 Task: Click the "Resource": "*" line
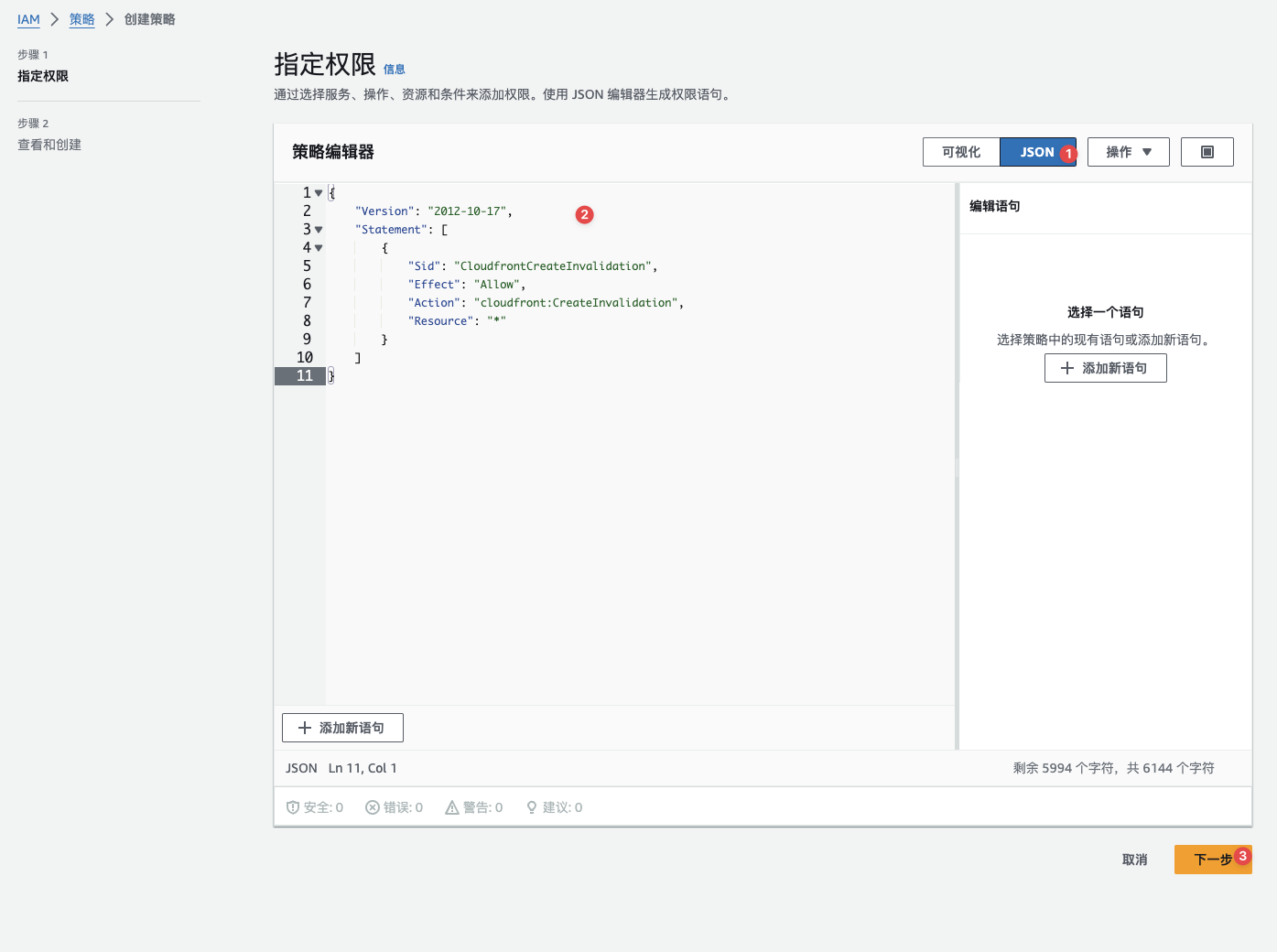[457, 321]
